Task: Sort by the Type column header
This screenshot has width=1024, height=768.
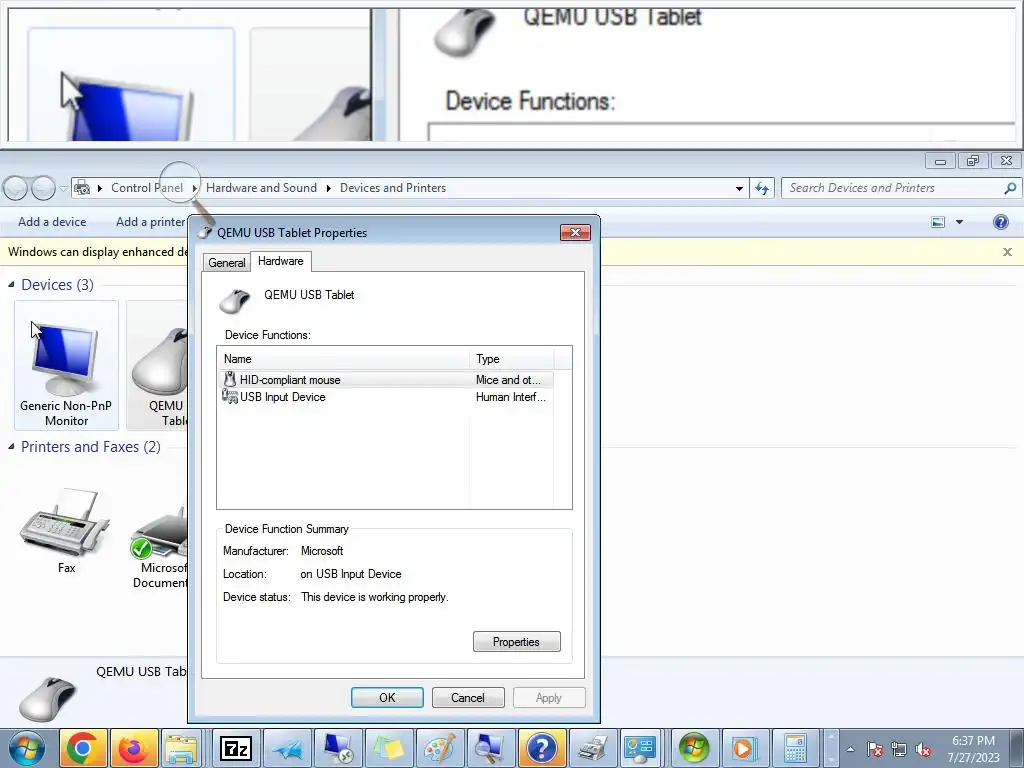Action: coord(511,359)
